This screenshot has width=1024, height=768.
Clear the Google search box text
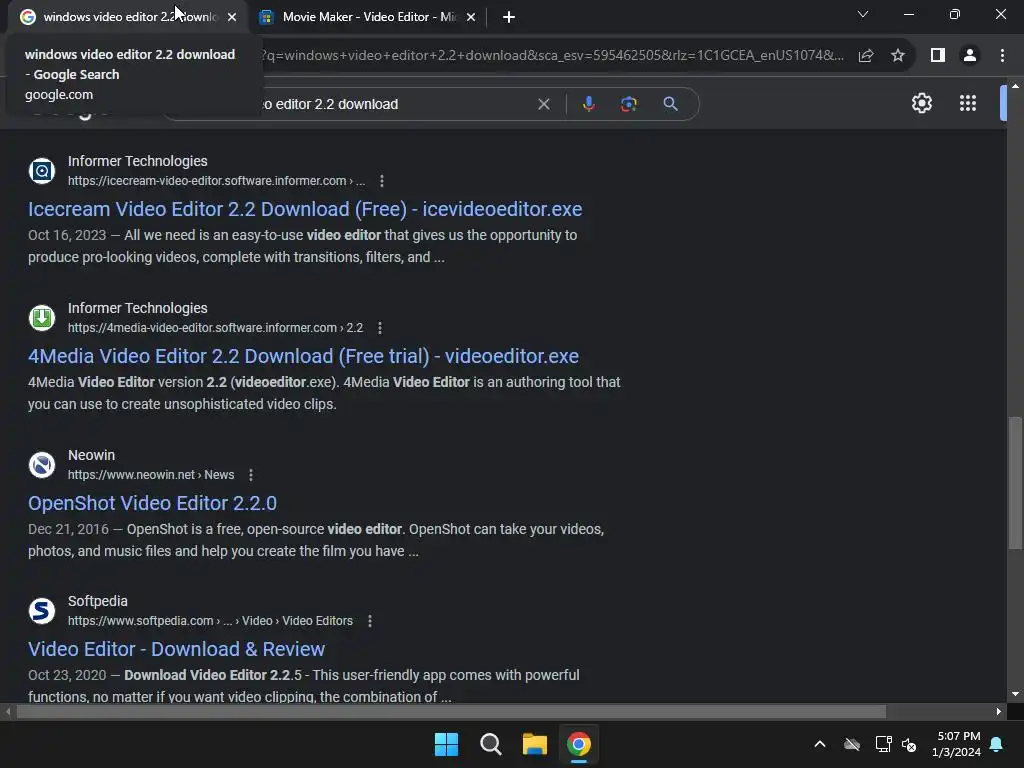point(543,104)
